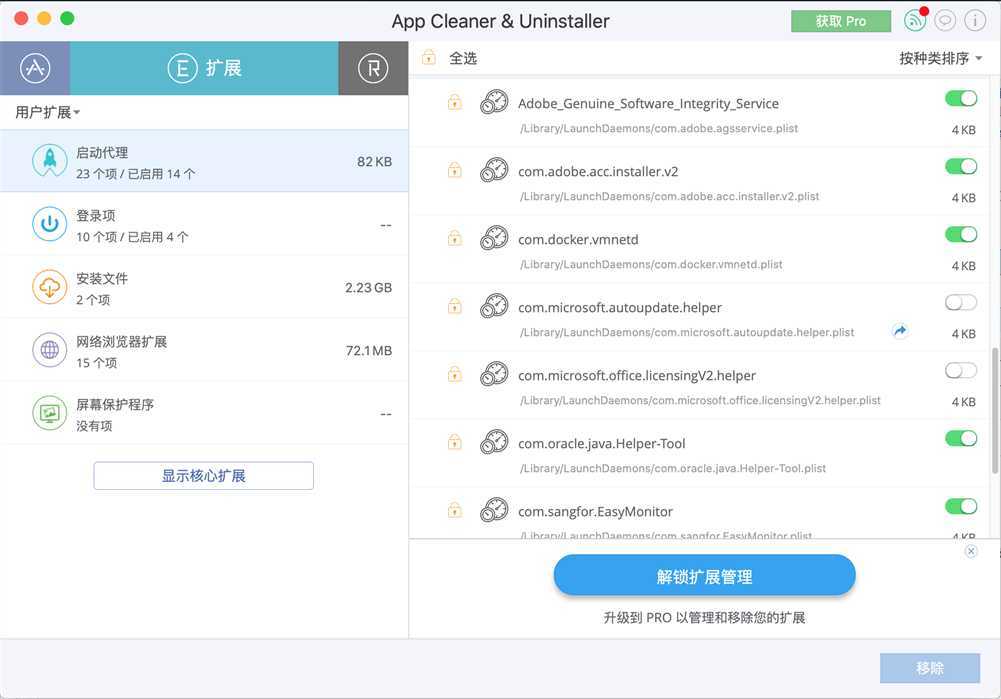The height and width of the screenshot is (699, 1001).
Task: Click the globe icon for 网络浏览器扩展
Action: 50,350
